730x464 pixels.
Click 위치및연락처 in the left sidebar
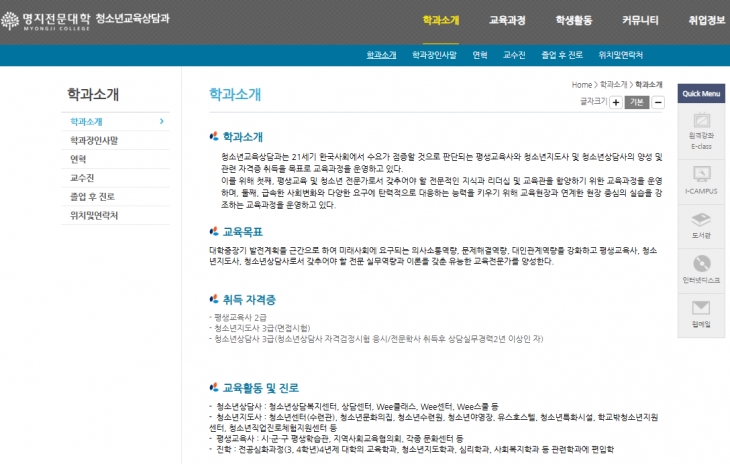click(x=94, y=215)
